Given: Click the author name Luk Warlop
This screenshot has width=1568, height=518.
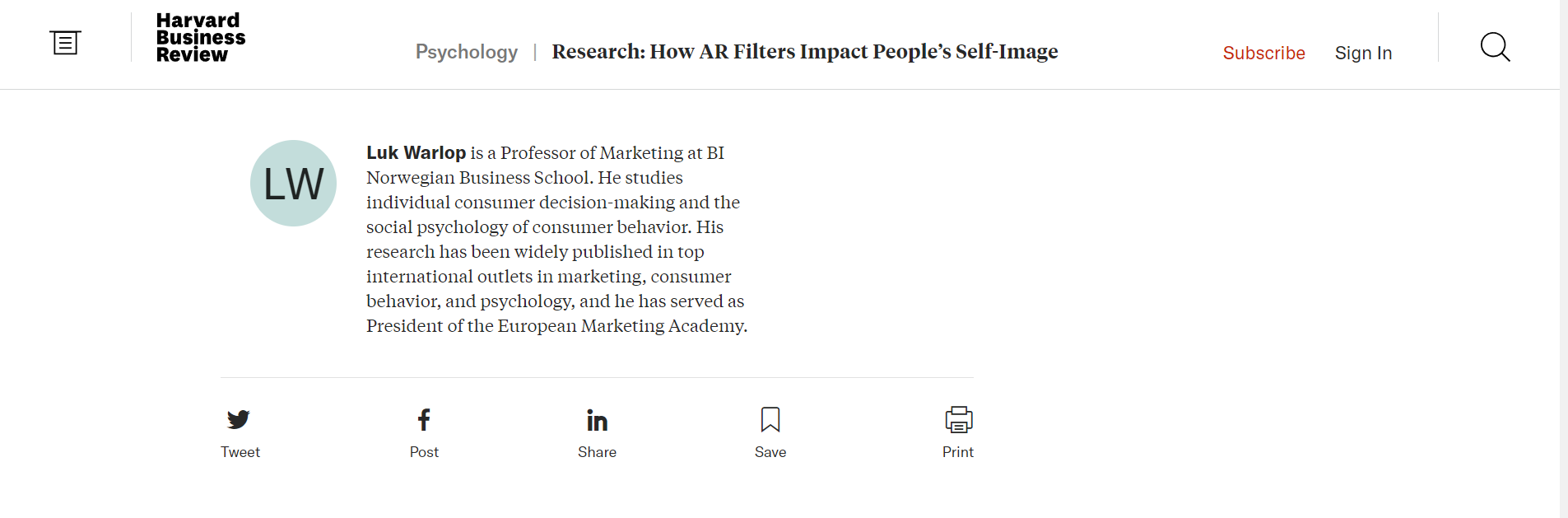Looking at the screenshot, I should 415,152.
